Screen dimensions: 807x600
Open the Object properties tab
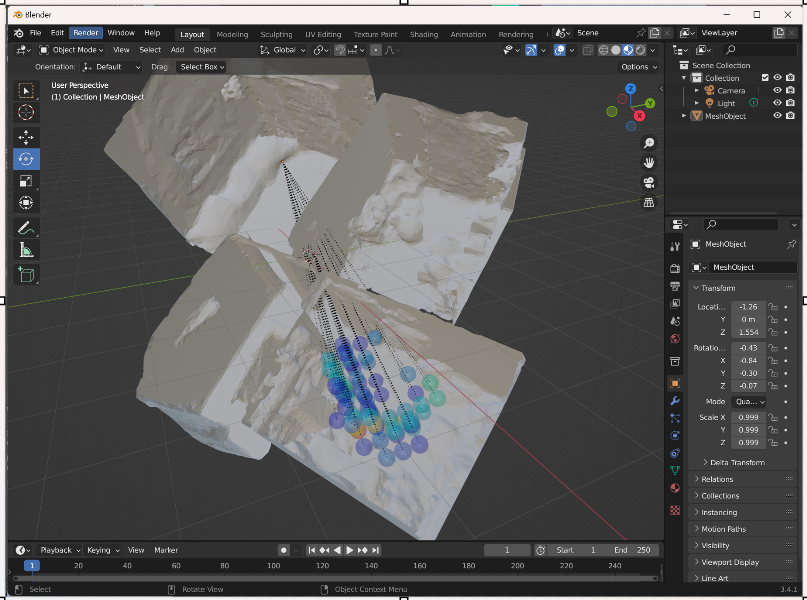point(675,383)
